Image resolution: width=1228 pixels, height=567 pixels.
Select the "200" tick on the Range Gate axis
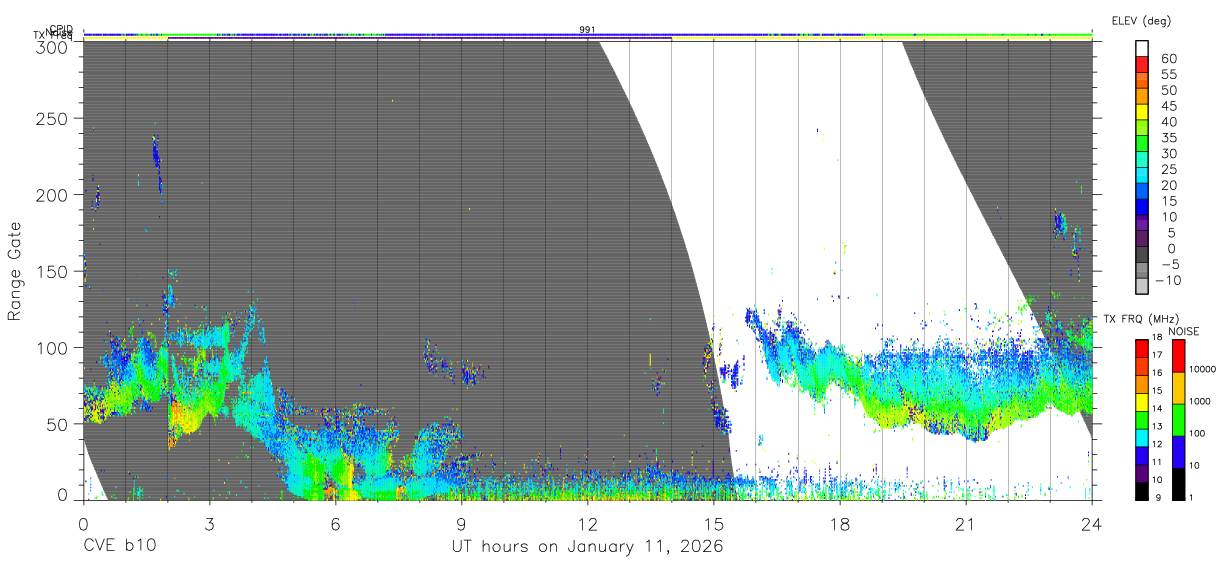(x=52, y=195)
